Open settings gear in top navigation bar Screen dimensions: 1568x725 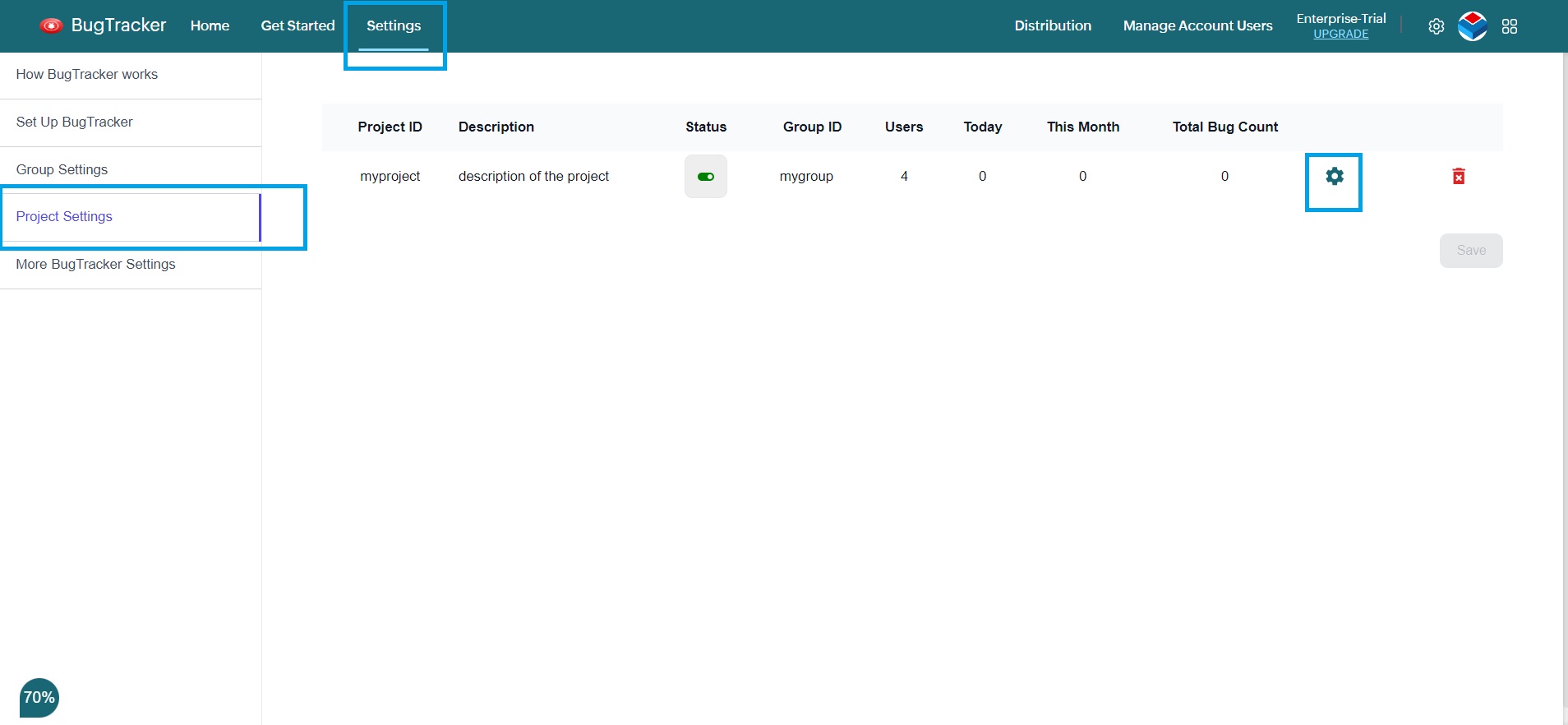(x=1436, y=26)
